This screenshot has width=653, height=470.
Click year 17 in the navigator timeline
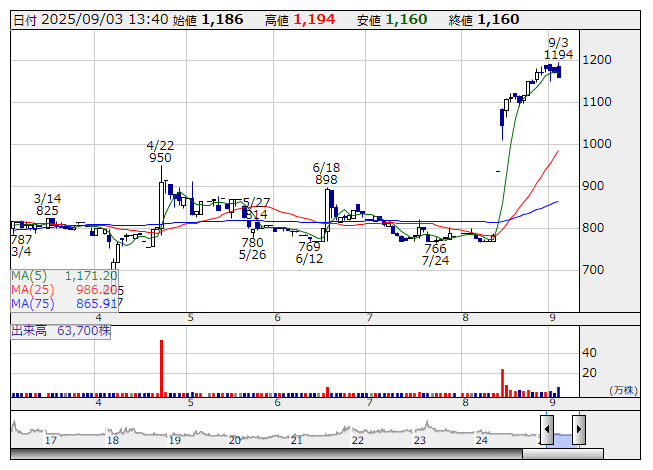(x=51, y=440)
